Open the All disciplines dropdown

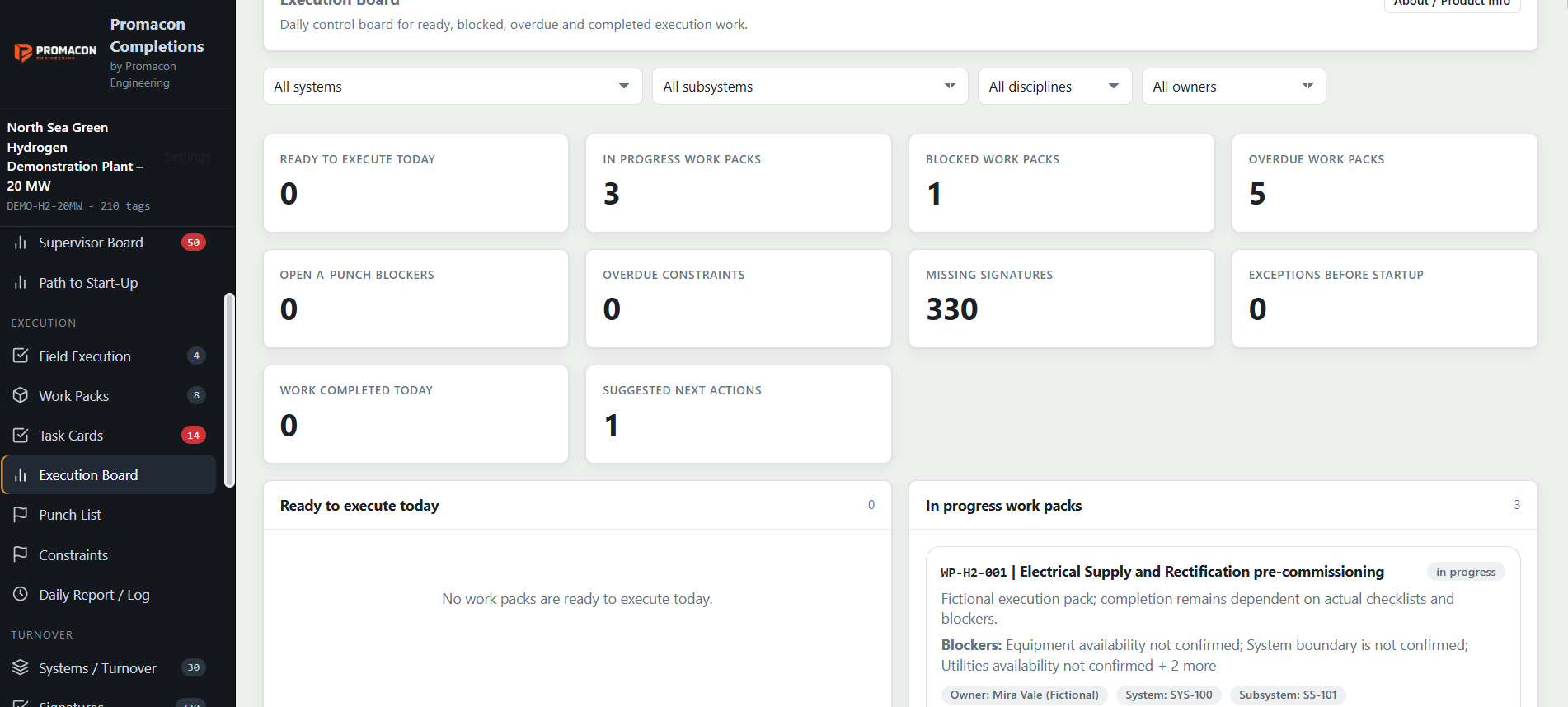click(1054, 87)
